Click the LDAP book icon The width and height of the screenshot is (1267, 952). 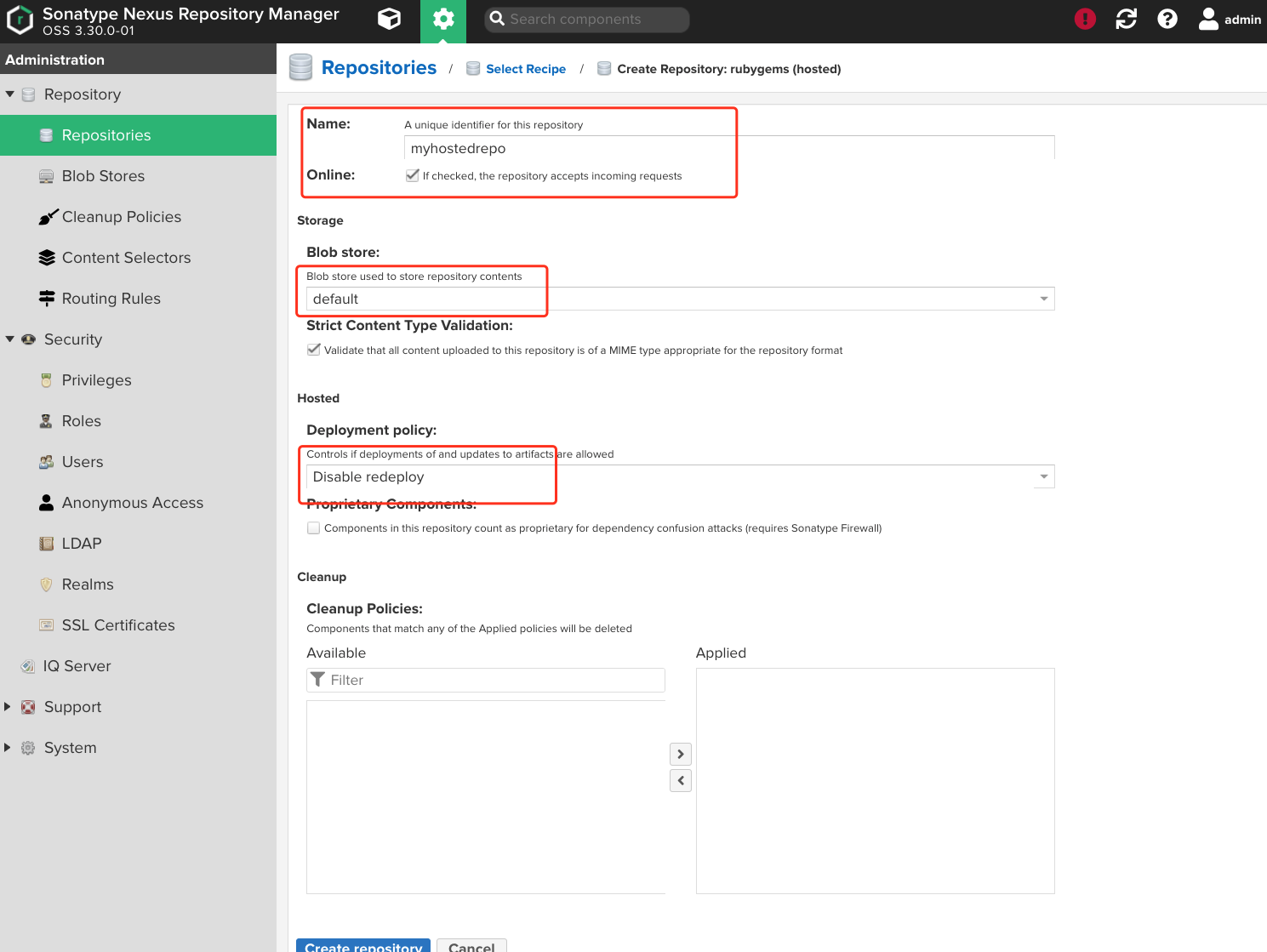tap(47, 544)
